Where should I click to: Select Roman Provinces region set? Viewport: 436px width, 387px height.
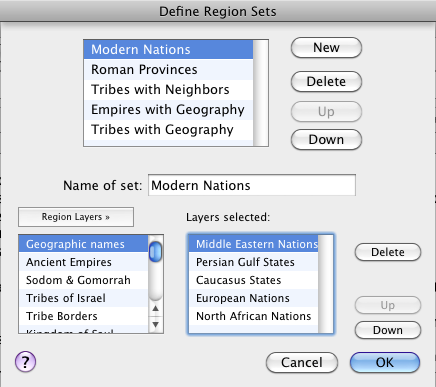168,70
